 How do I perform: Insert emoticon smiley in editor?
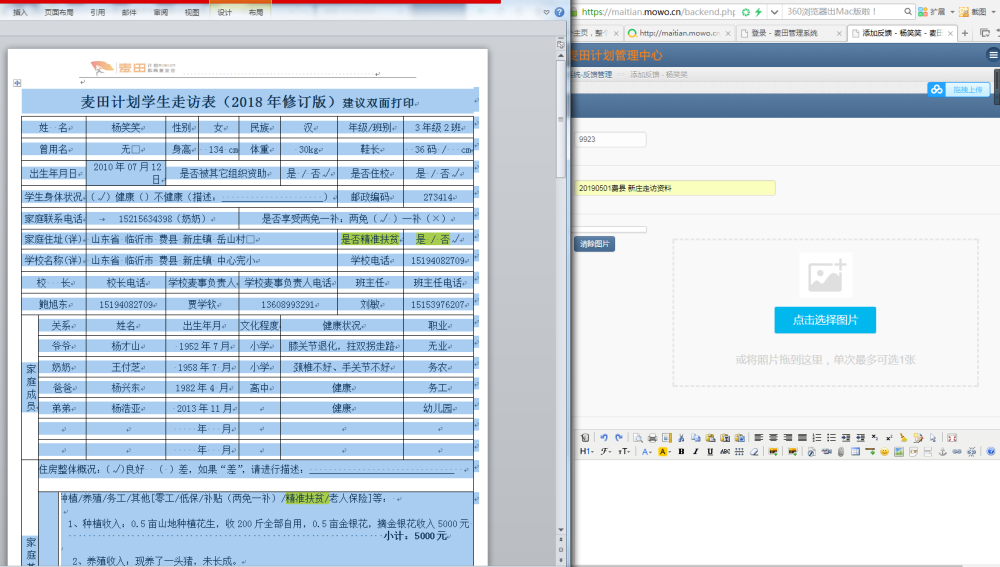click(885, 452)
